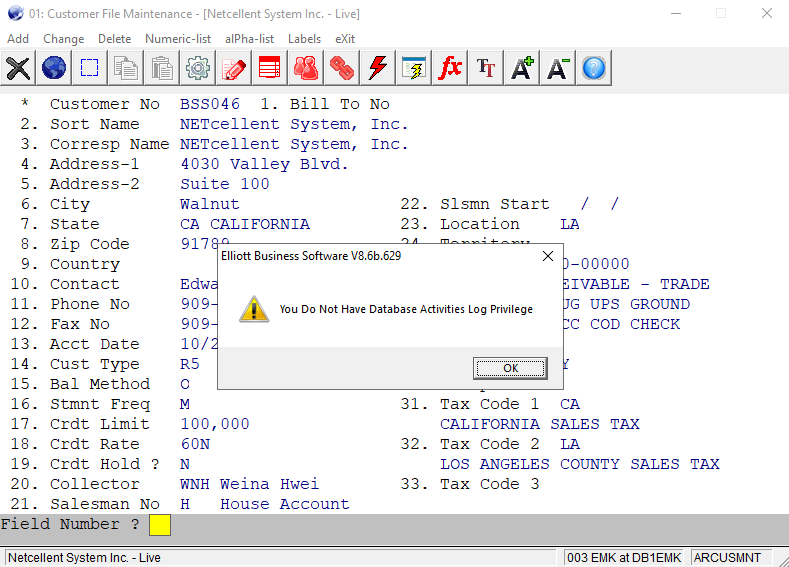The height and width of the screenshot is (567, 789).
Task: Click address 4030 Valley Blvd.
Action: click(264, 164)
